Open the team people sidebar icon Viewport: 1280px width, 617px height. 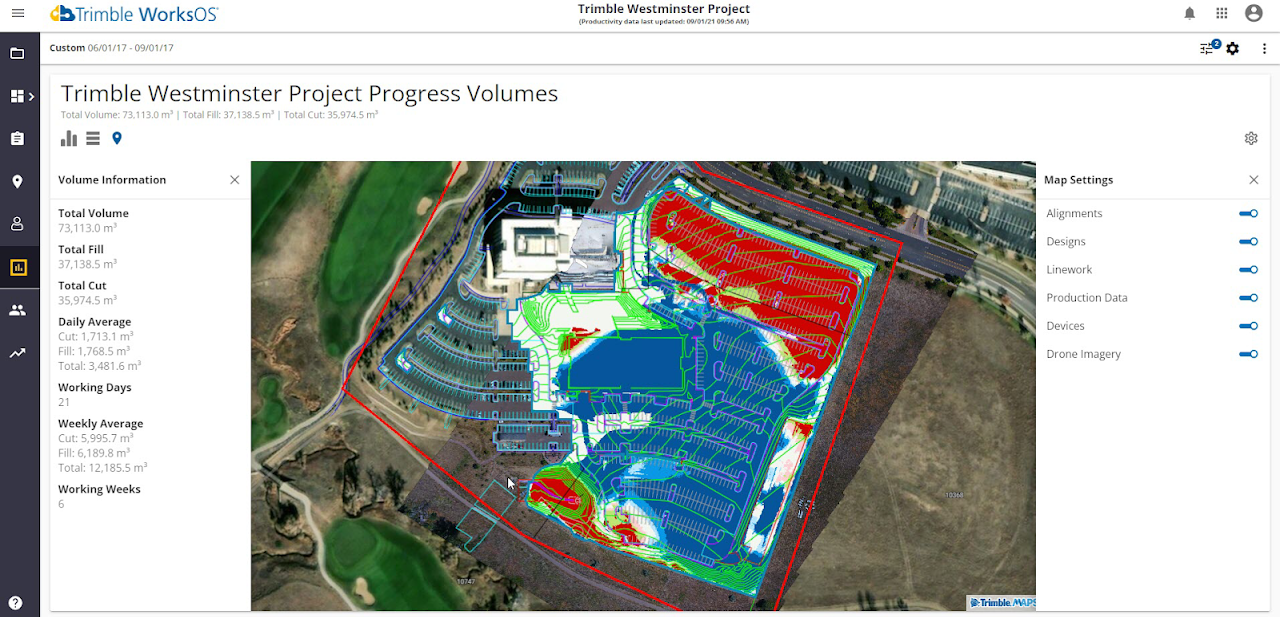coord(17,310)
